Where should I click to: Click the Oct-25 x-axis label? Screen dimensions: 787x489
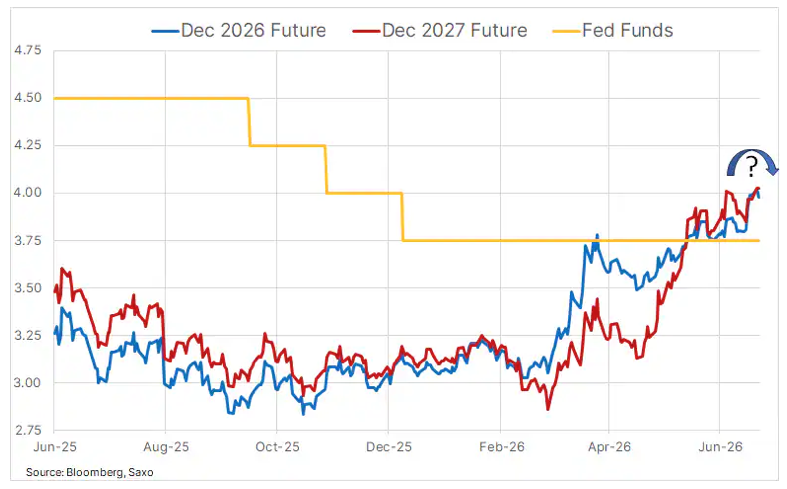point(277,447)
